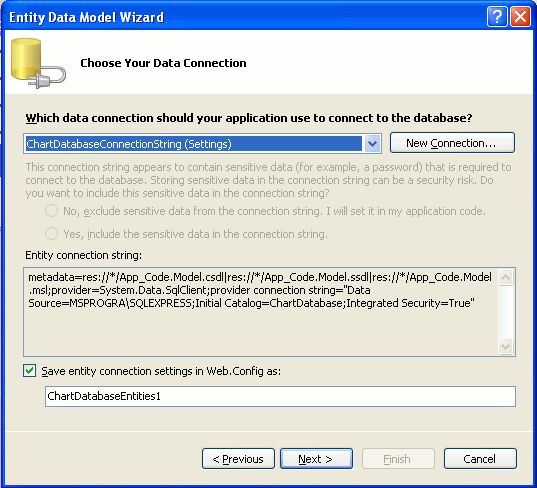Click inside the entity connection string box
537x488 pixels.
coord(261,312)
